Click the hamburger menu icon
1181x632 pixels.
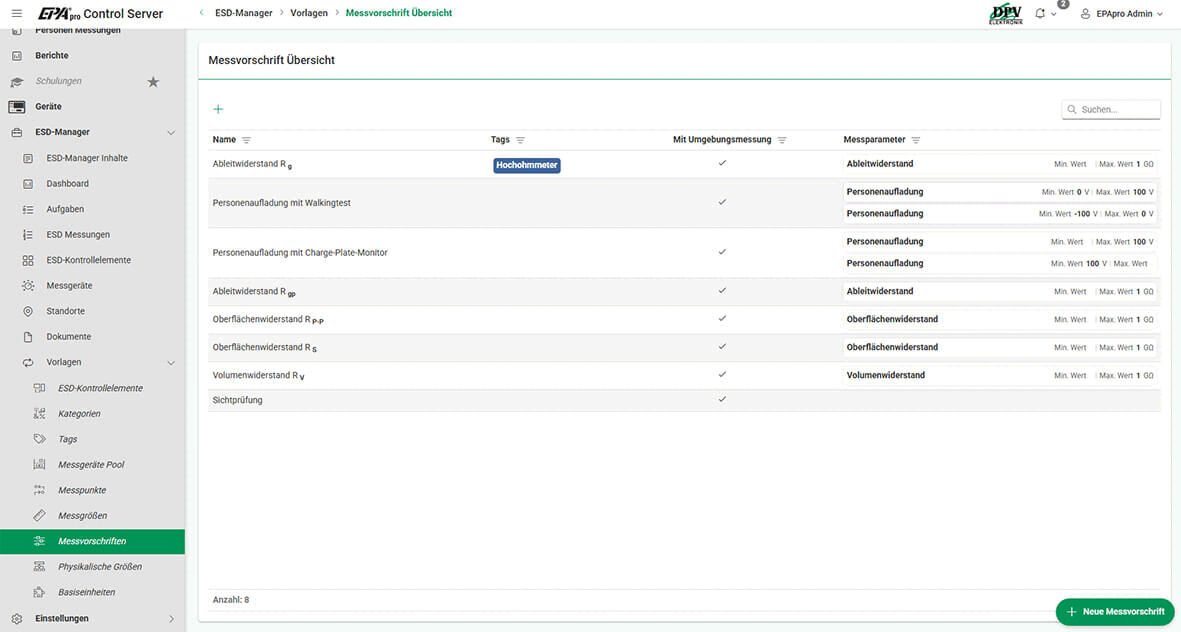click(16, 13)
